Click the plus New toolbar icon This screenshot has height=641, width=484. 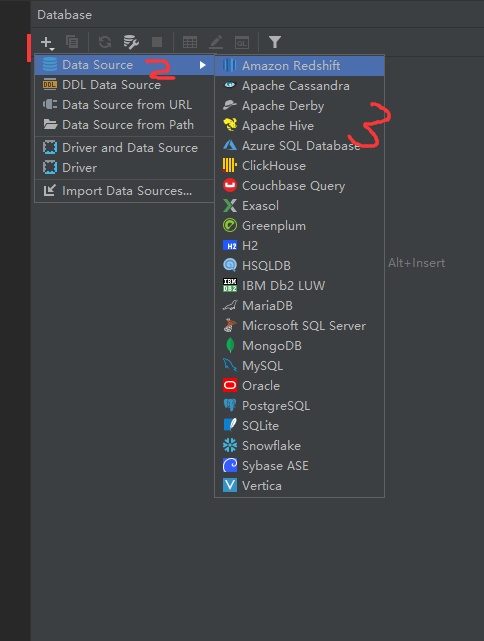pos(47,42)
